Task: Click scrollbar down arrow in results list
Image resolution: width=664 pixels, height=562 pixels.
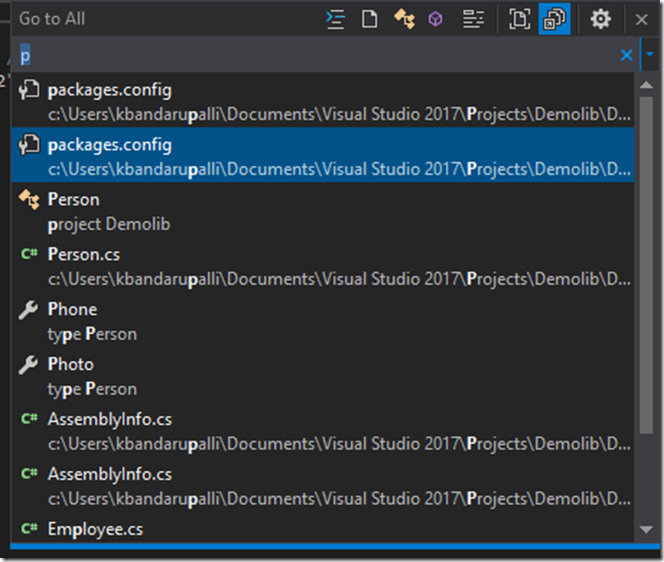Action: pyautogui.click(x=646, y=529)
